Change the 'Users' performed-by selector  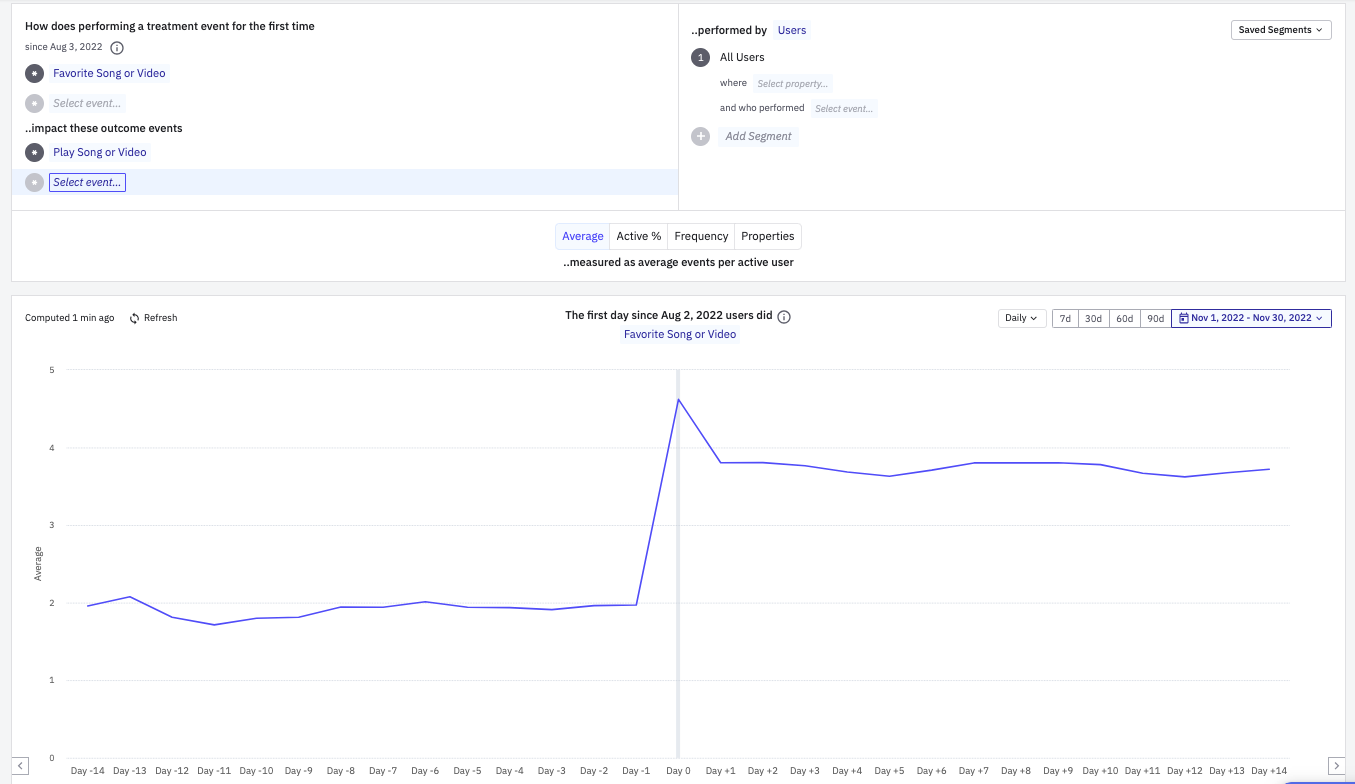pyautogui.click(x=792, y=30)
